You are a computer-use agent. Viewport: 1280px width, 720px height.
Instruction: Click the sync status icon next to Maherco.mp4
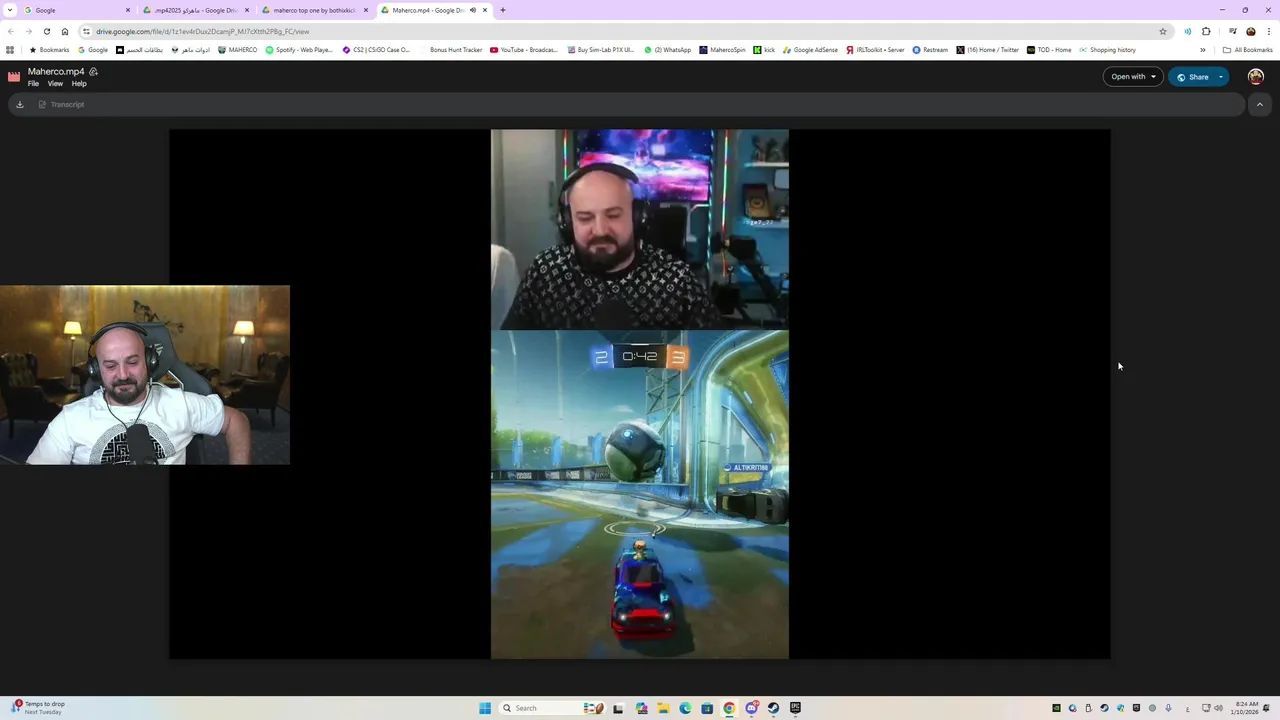pyautogui.click(x=93, y=72)
